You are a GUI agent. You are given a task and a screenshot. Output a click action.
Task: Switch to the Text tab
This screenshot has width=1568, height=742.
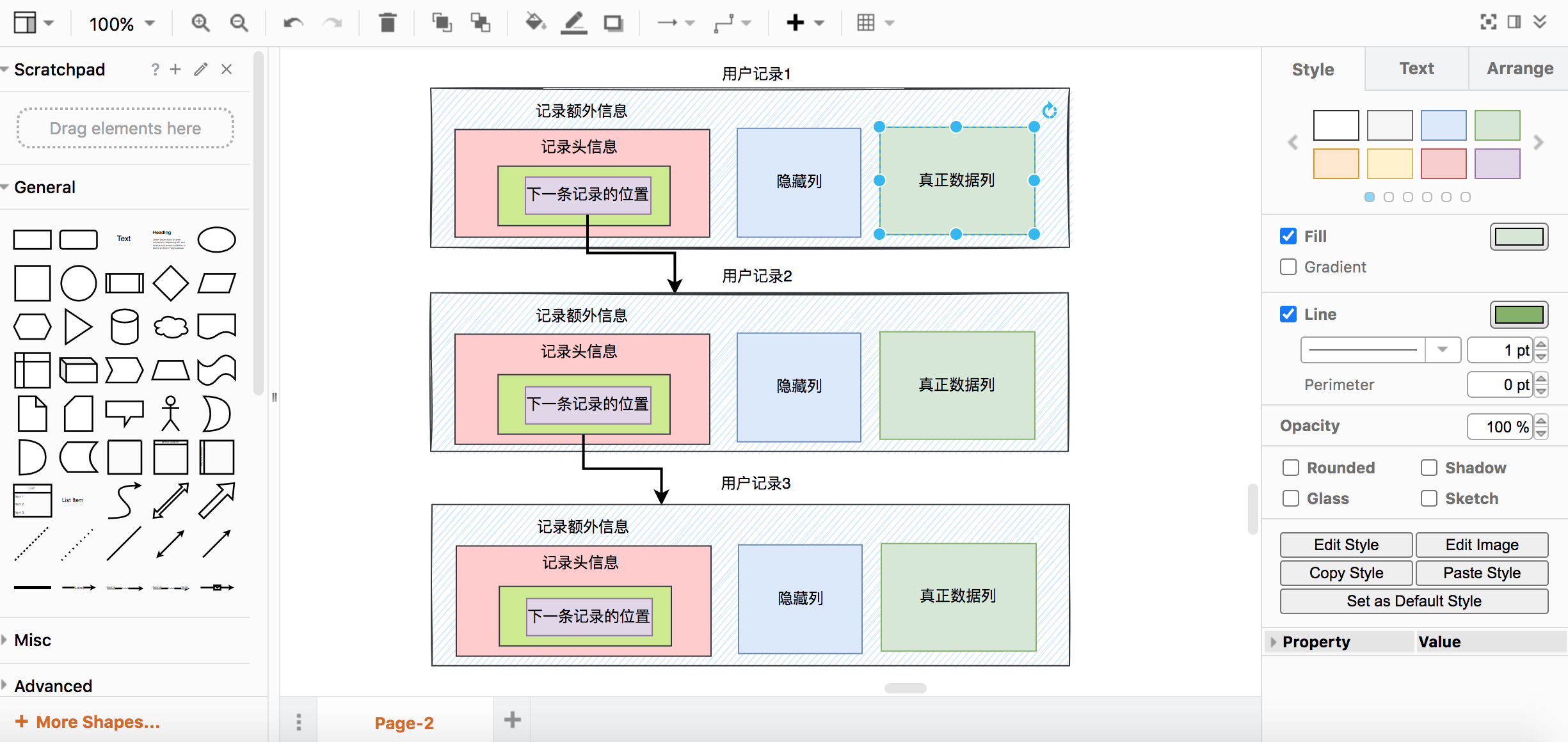click(x=1416, y=68)
